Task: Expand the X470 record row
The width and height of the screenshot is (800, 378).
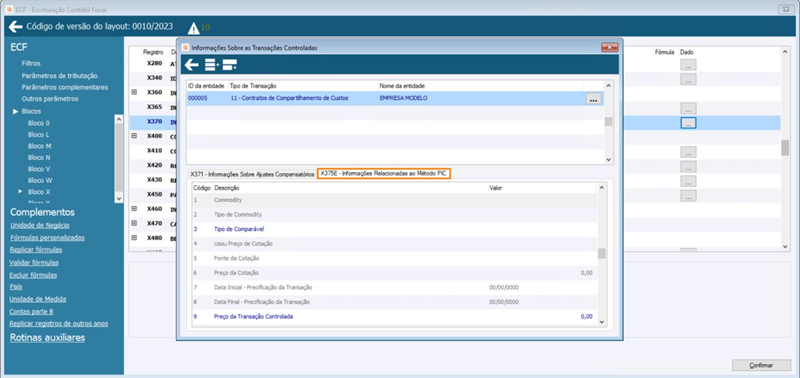Action: point(134,223)
